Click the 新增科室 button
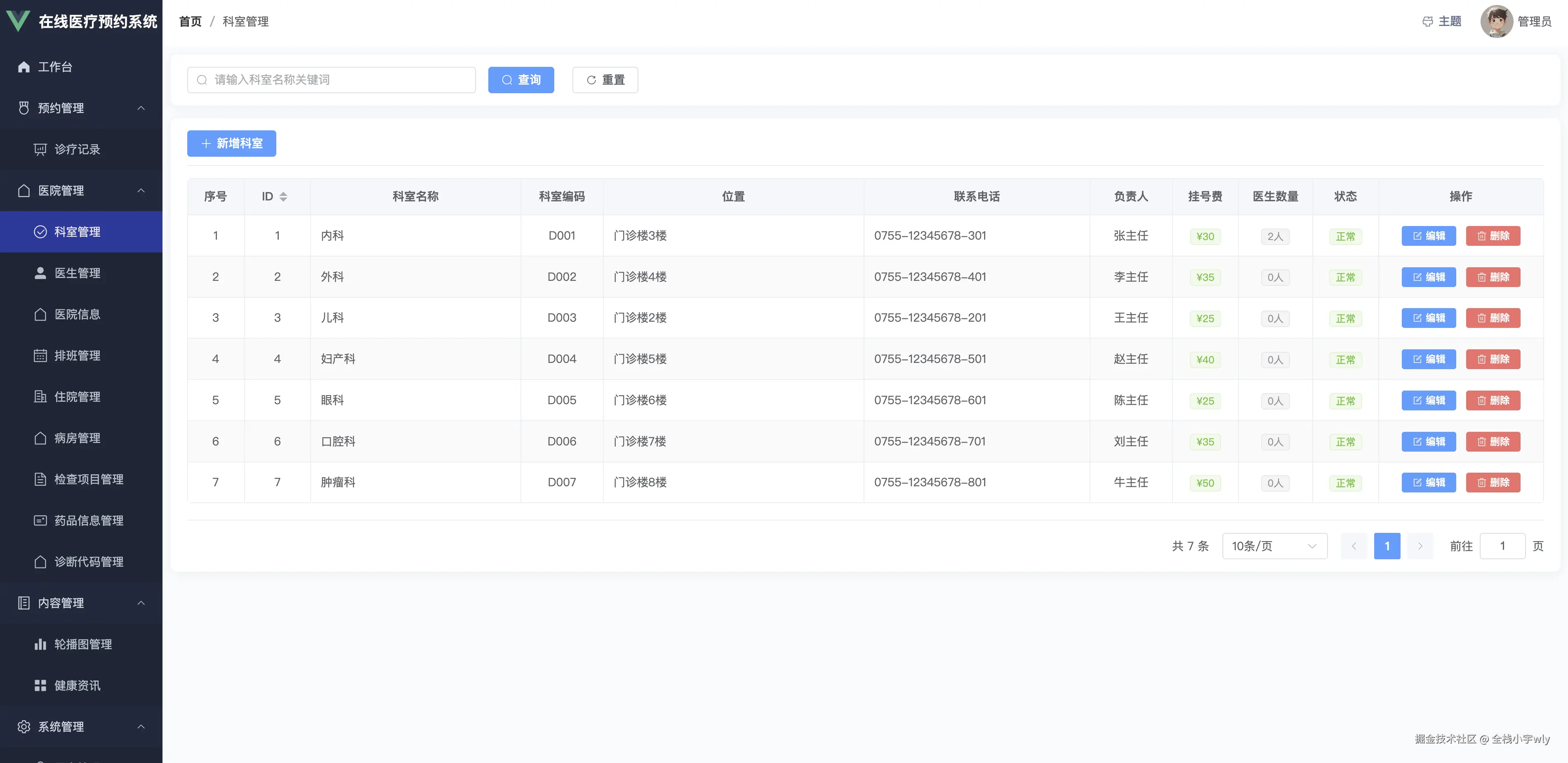 [x=231, y=144]
